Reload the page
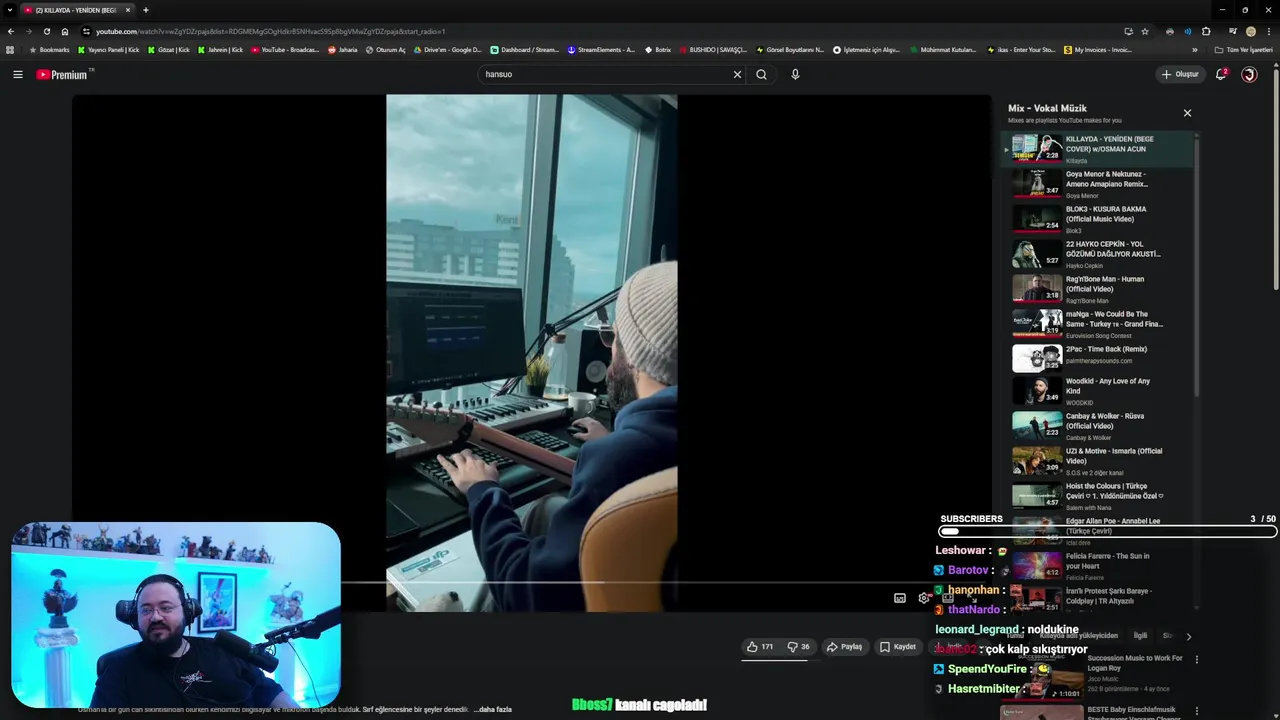1280x720 pixels. click(46, 31)
